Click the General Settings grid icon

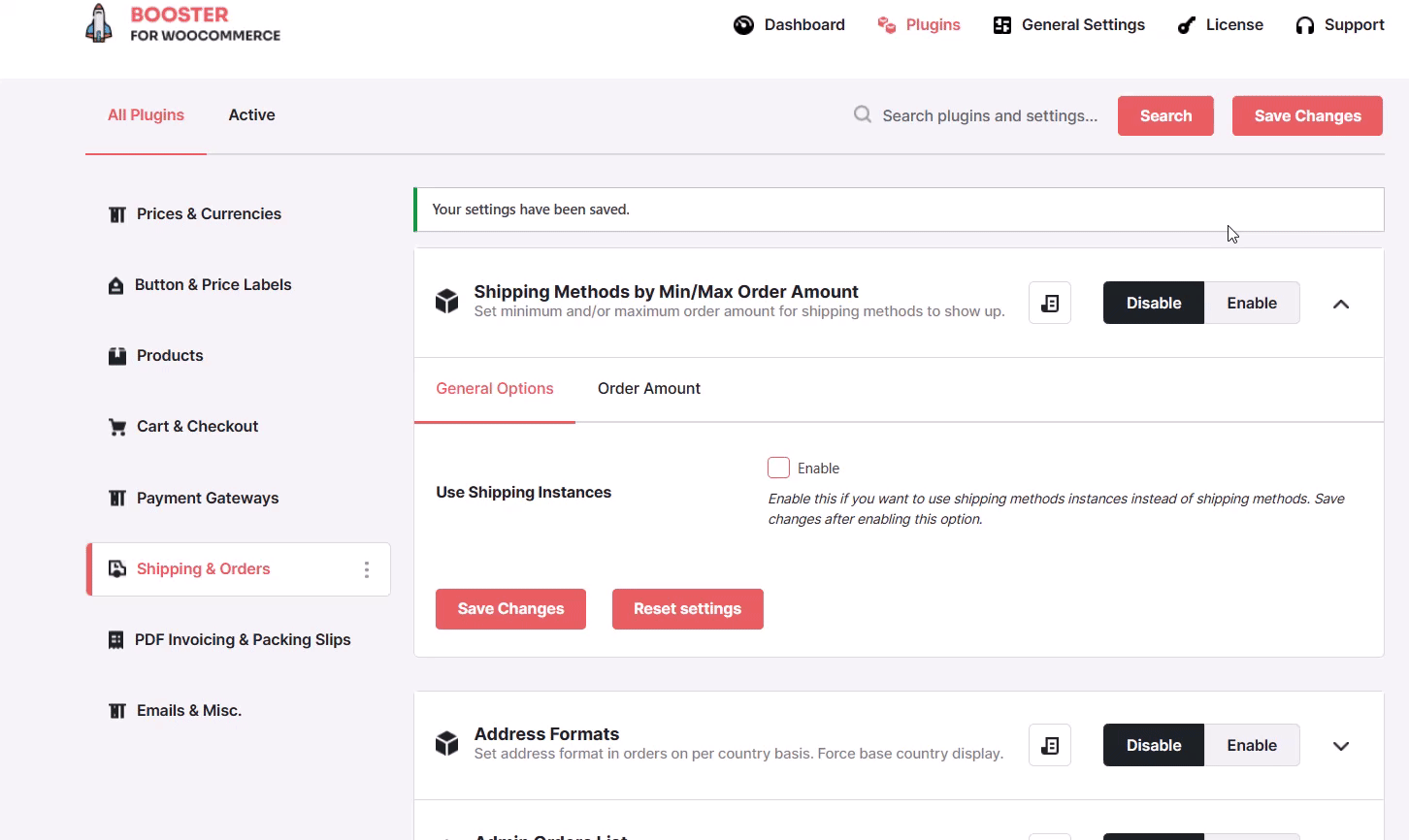tap(1002, 25)
